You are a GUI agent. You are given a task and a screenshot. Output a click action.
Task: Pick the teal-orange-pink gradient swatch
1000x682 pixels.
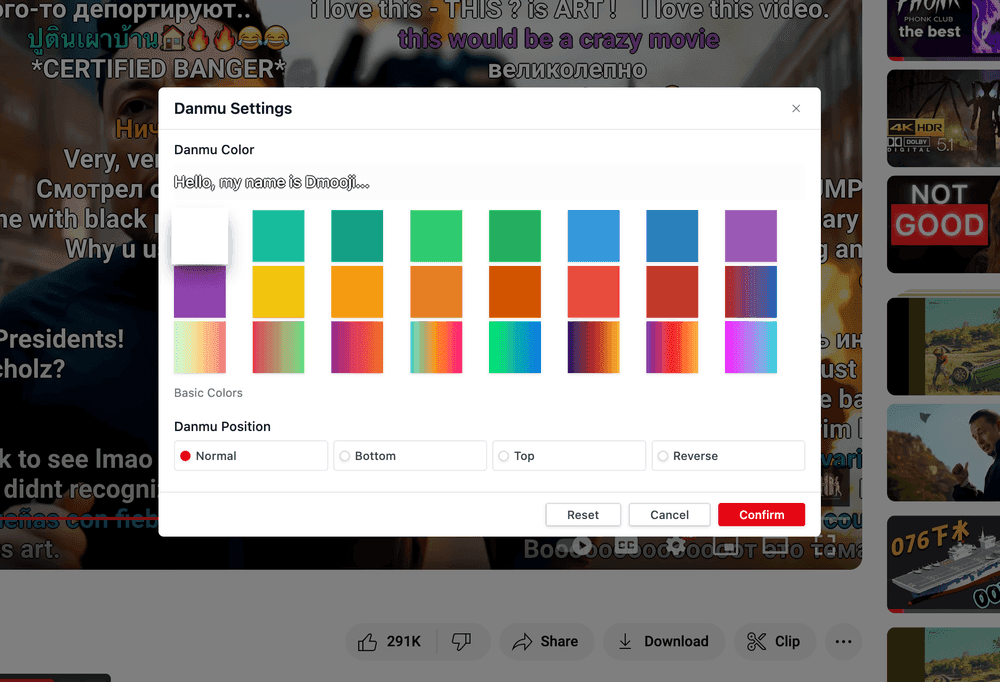coord(436,347)
